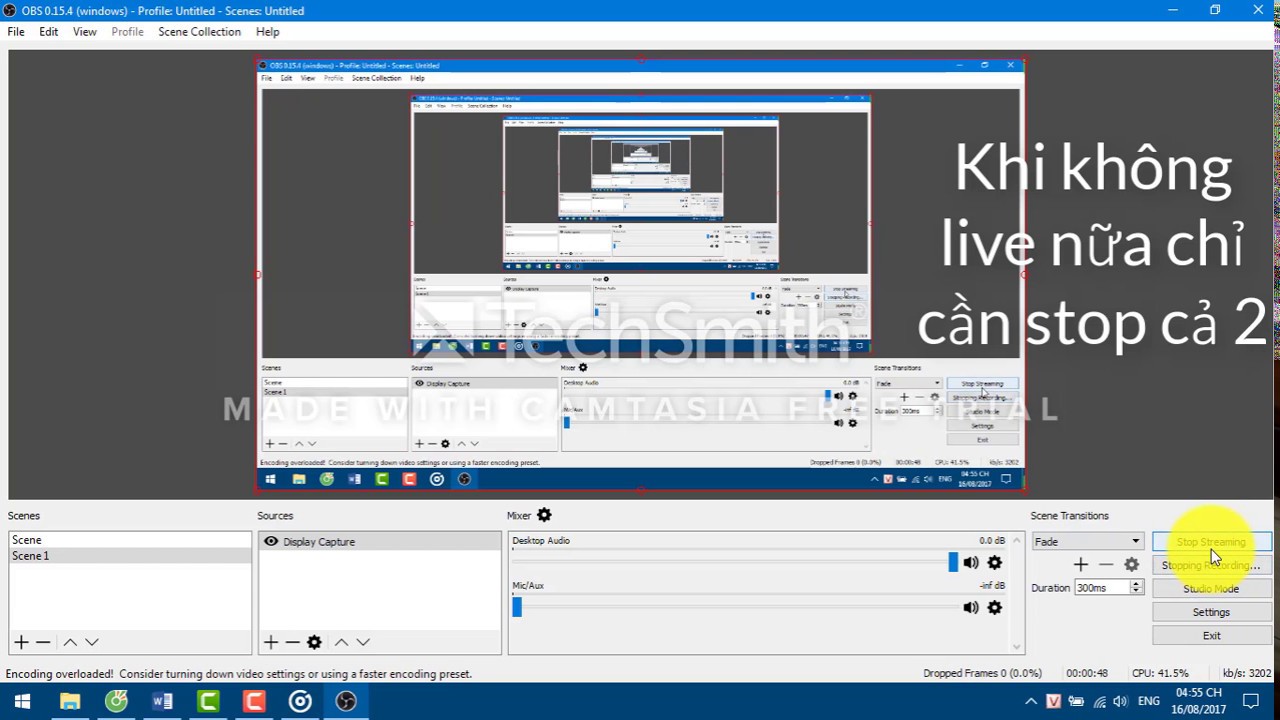Screen dimensions: 1280x720
Task: Select 'Scene 1' in Scenes list
Action: coord(130,556)
